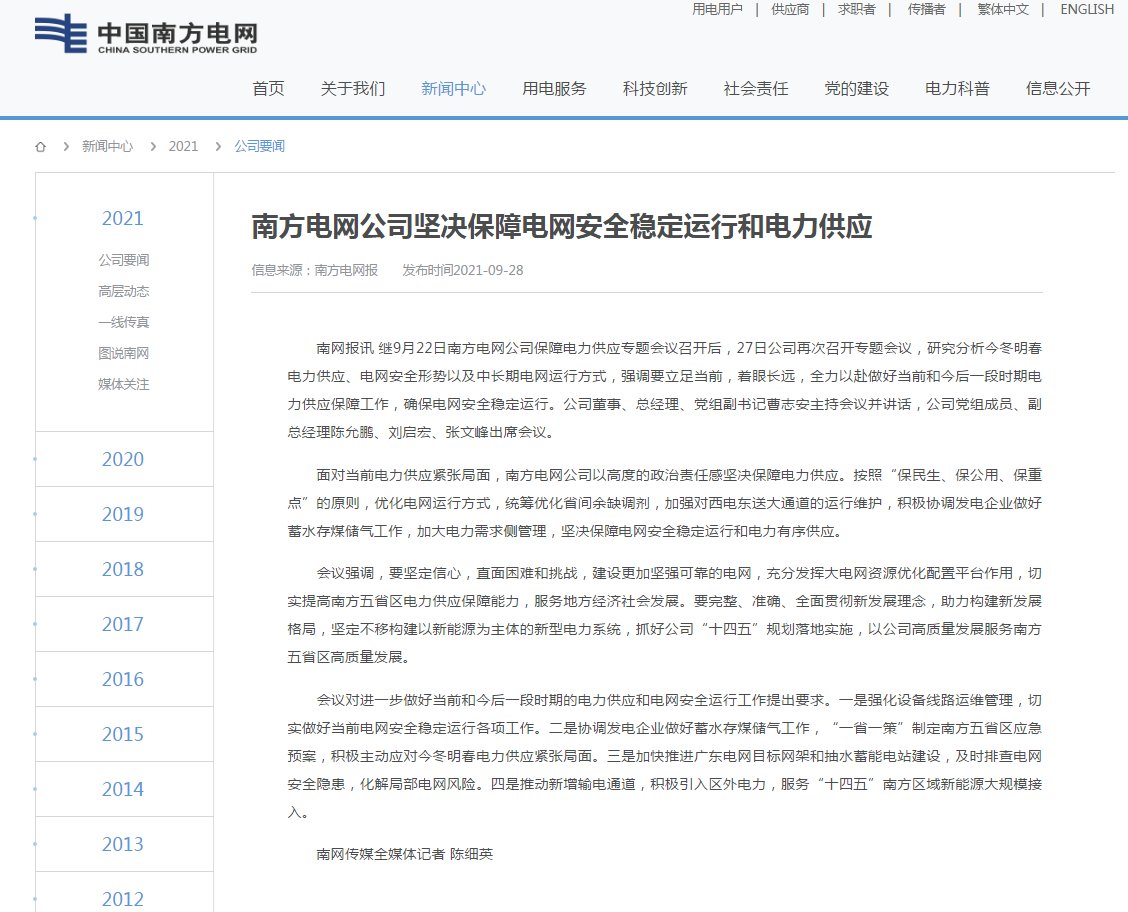
Task: Select 高层动态 under 2021
Action: point(123,291)
